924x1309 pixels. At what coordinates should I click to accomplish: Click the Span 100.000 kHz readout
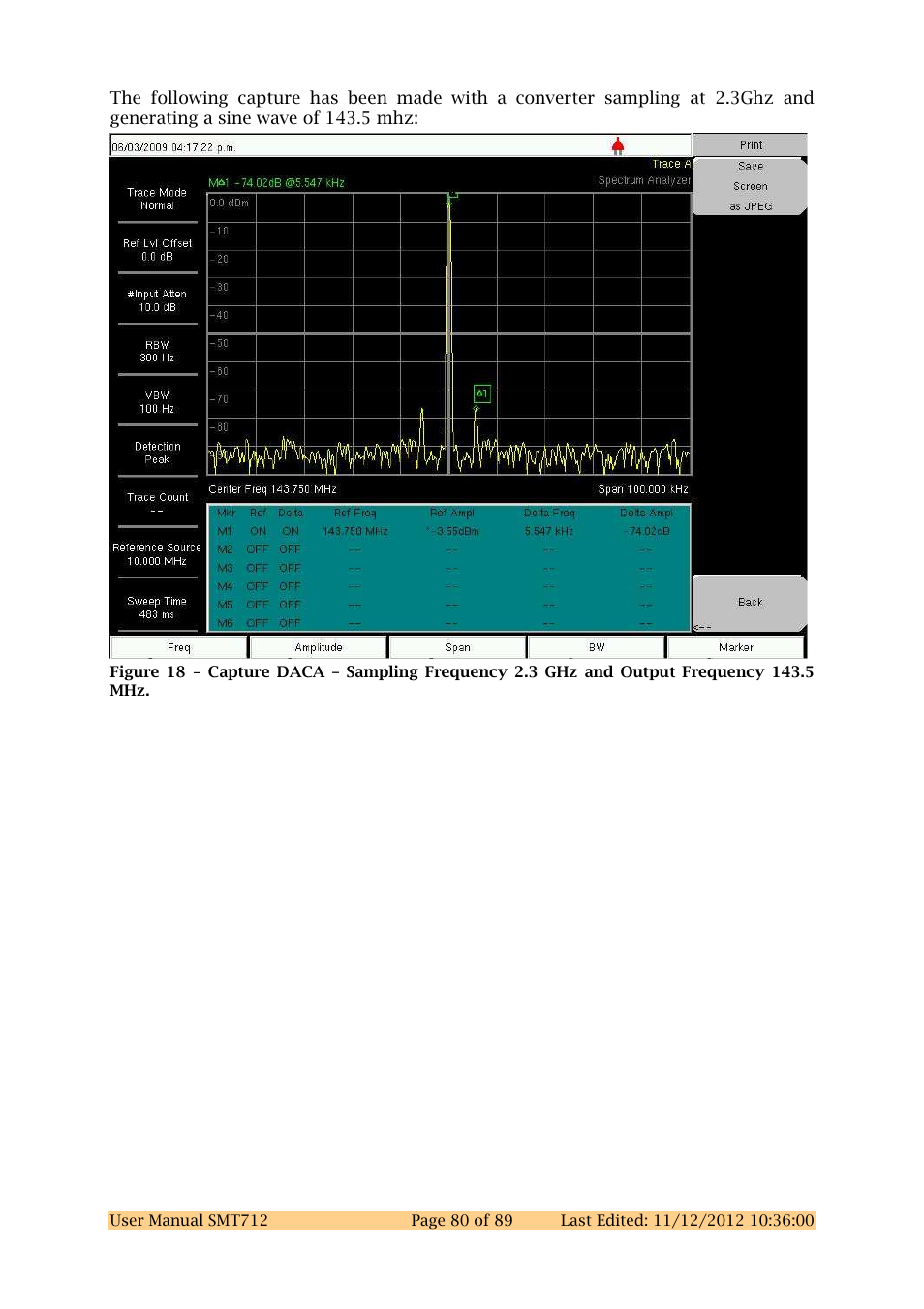[x=643, y=489]
